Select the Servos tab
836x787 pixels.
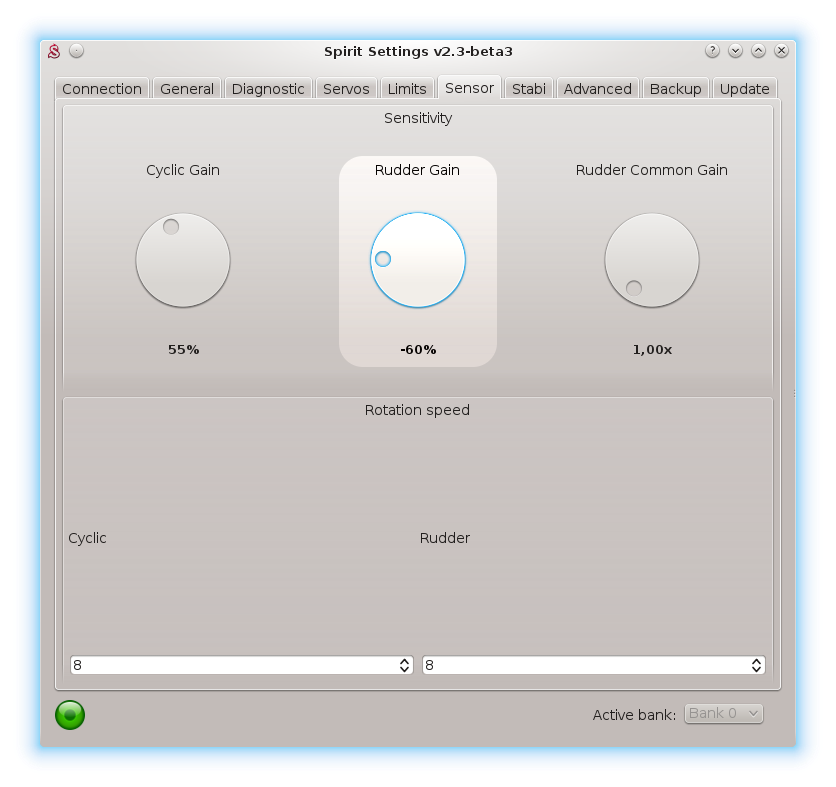pyautogui.click(x=346, y=89)
